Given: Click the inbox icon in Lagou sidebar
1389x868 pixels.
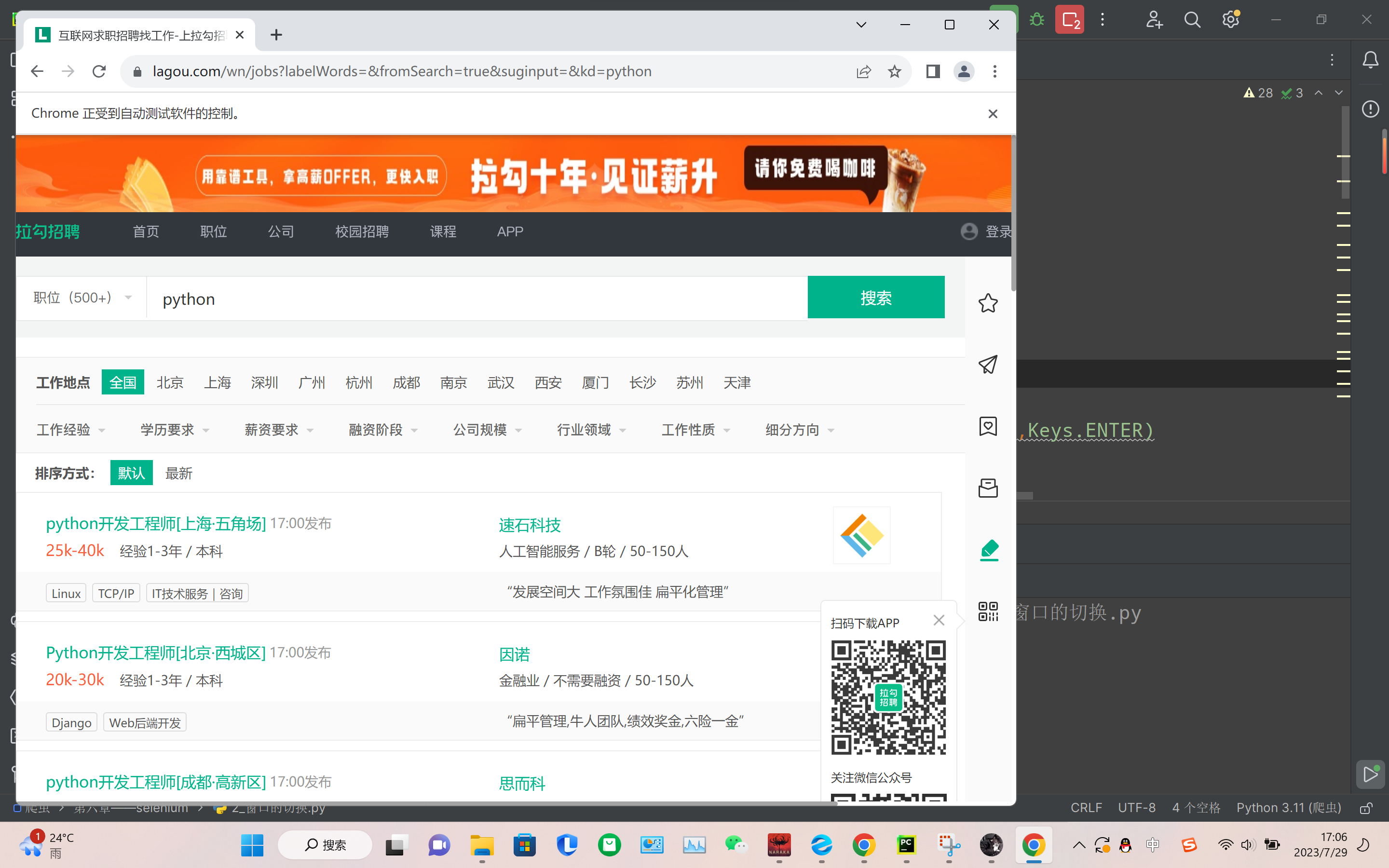Looking at the screenshot, I should coord(988,488).
